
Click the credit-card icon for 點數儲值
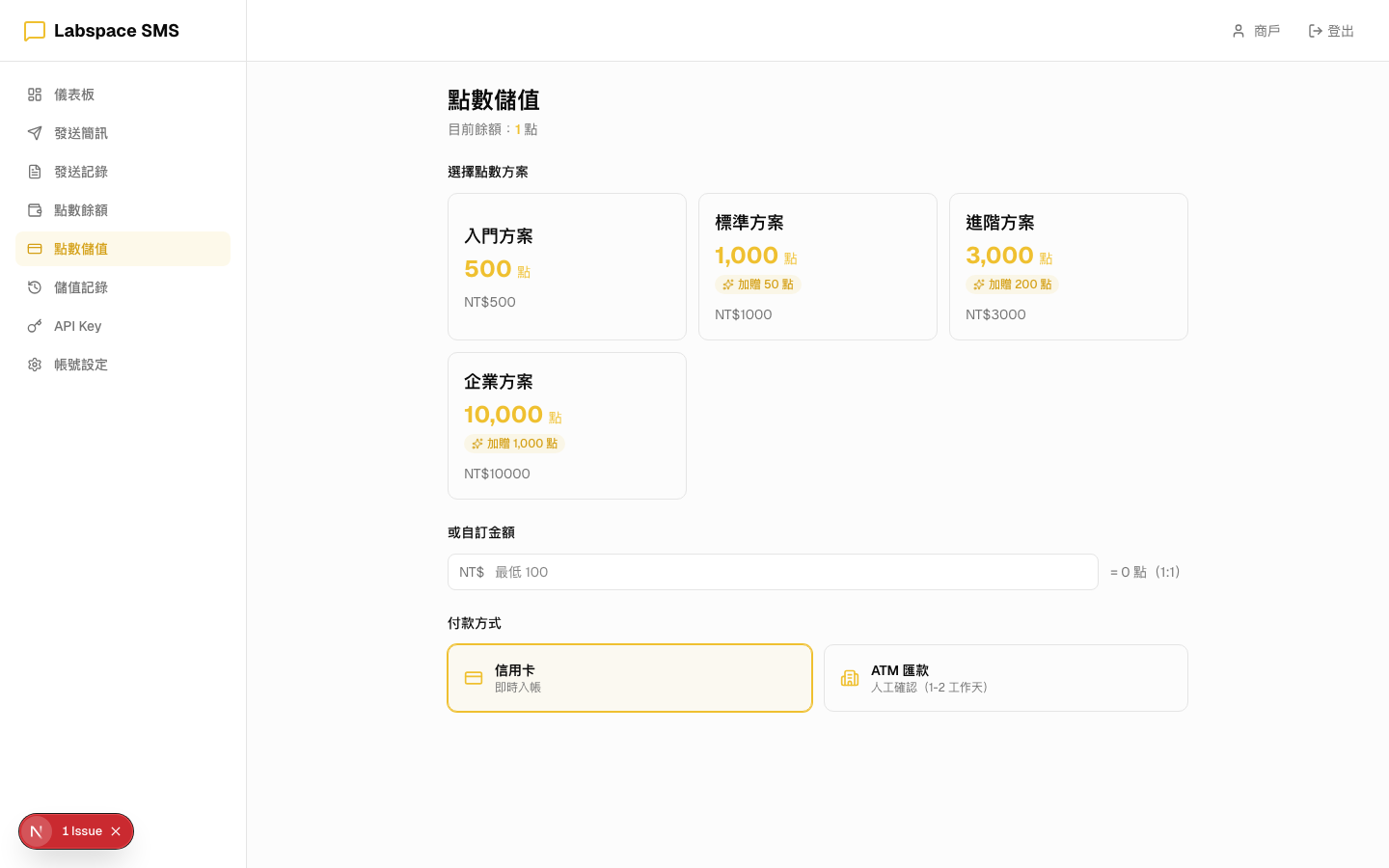35,249
